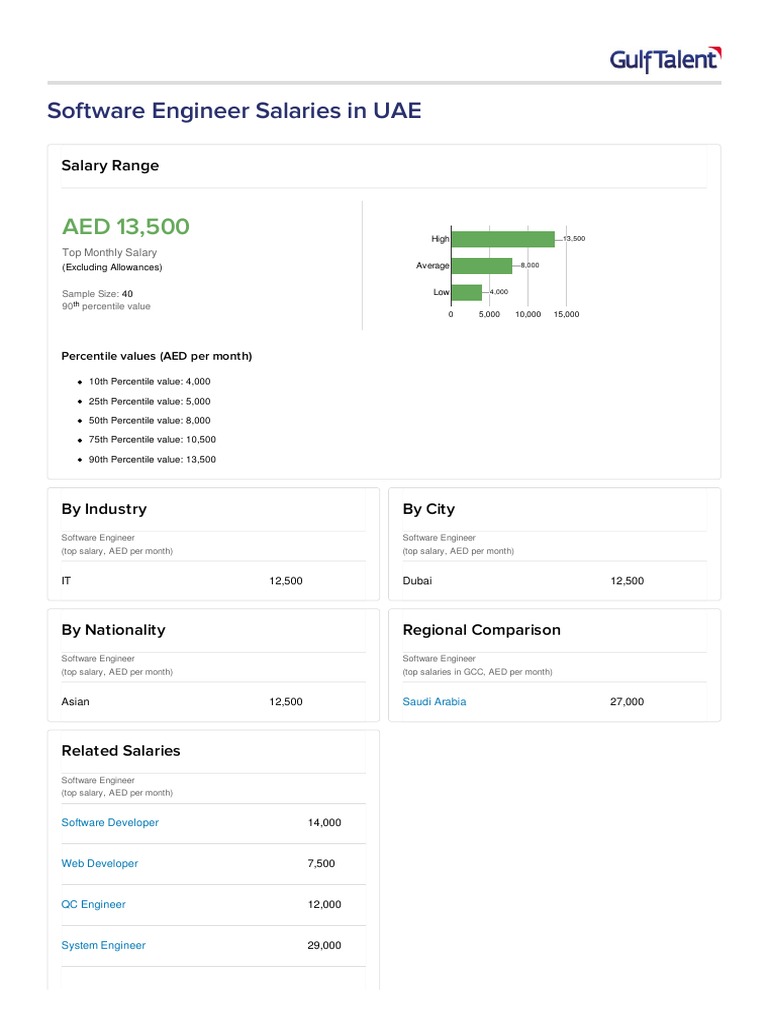Screen dimensions: 768x1024
Task: Click the GulfTalent logo
Action: (x=665, y=60)
